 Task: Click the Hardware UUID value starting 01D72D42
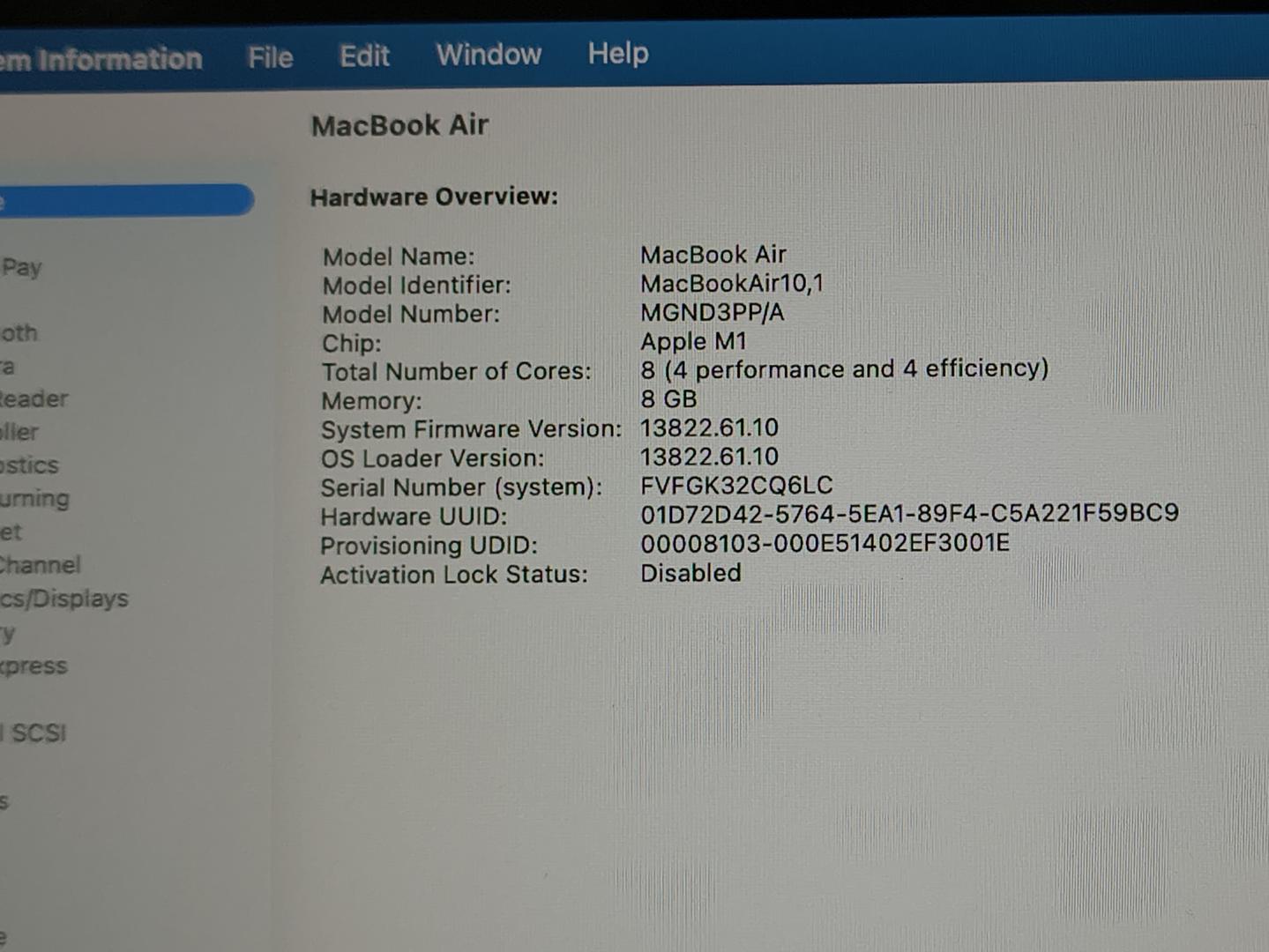(x=910, y=513)
